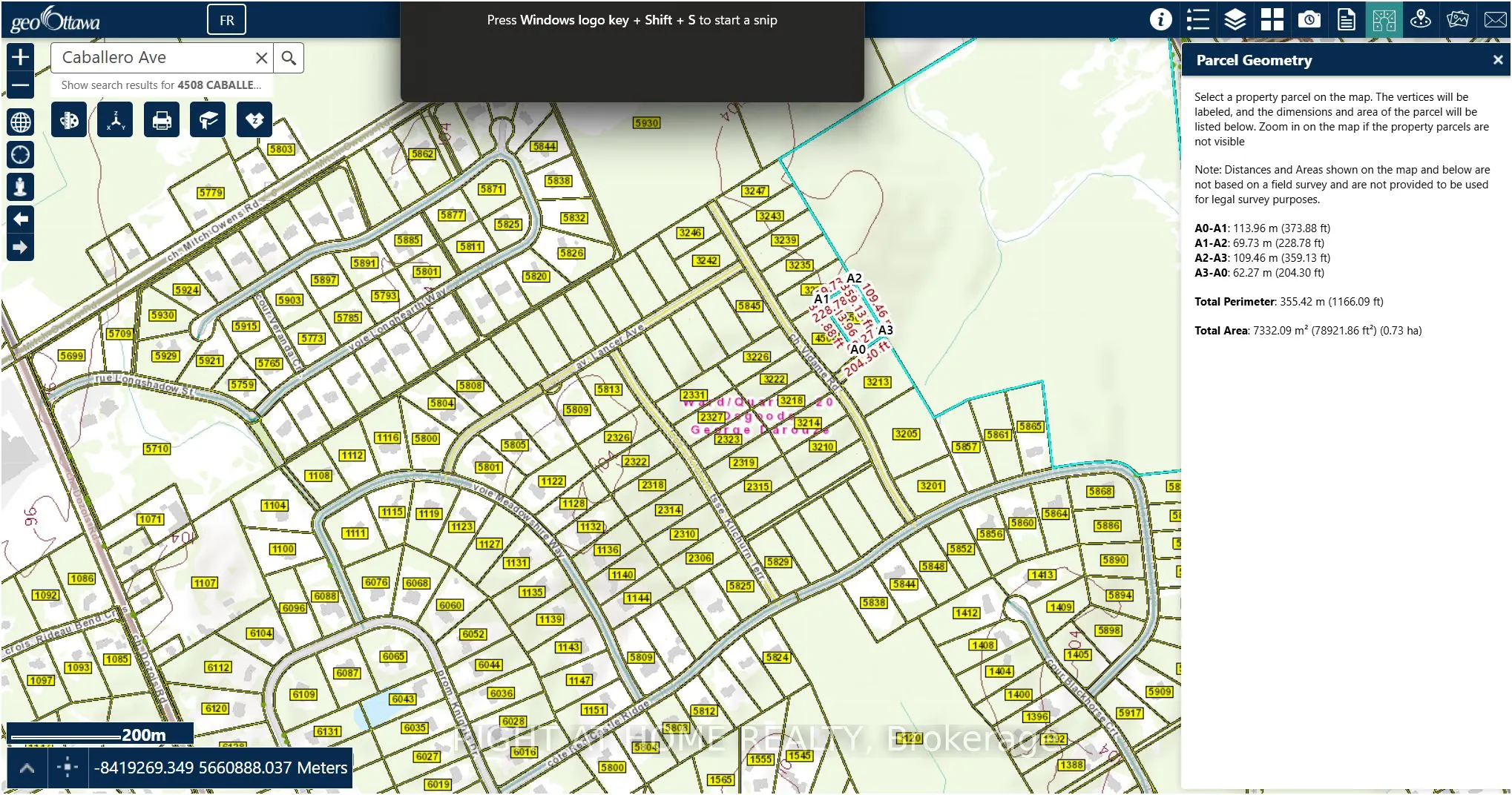This screenshot has height=795, width=1512.
Task: Click inside the Caballero Ave search field
Action: click(152, 58)
